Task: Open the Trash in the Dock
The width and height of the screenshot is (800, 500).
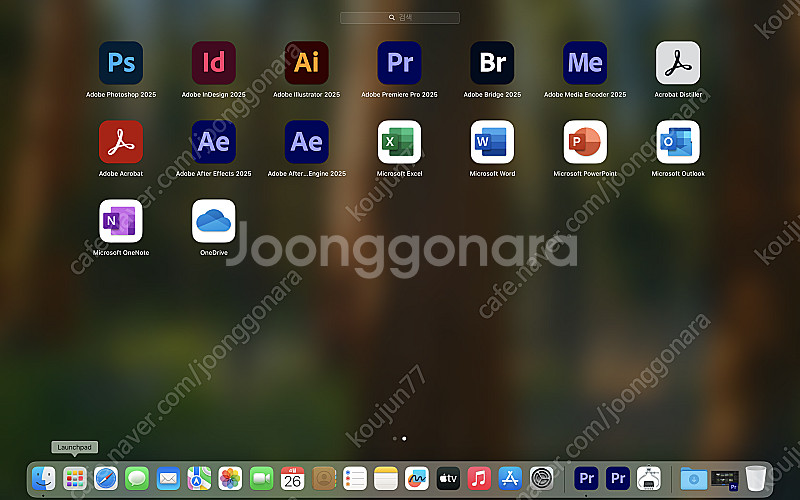Action: point(756,479)
